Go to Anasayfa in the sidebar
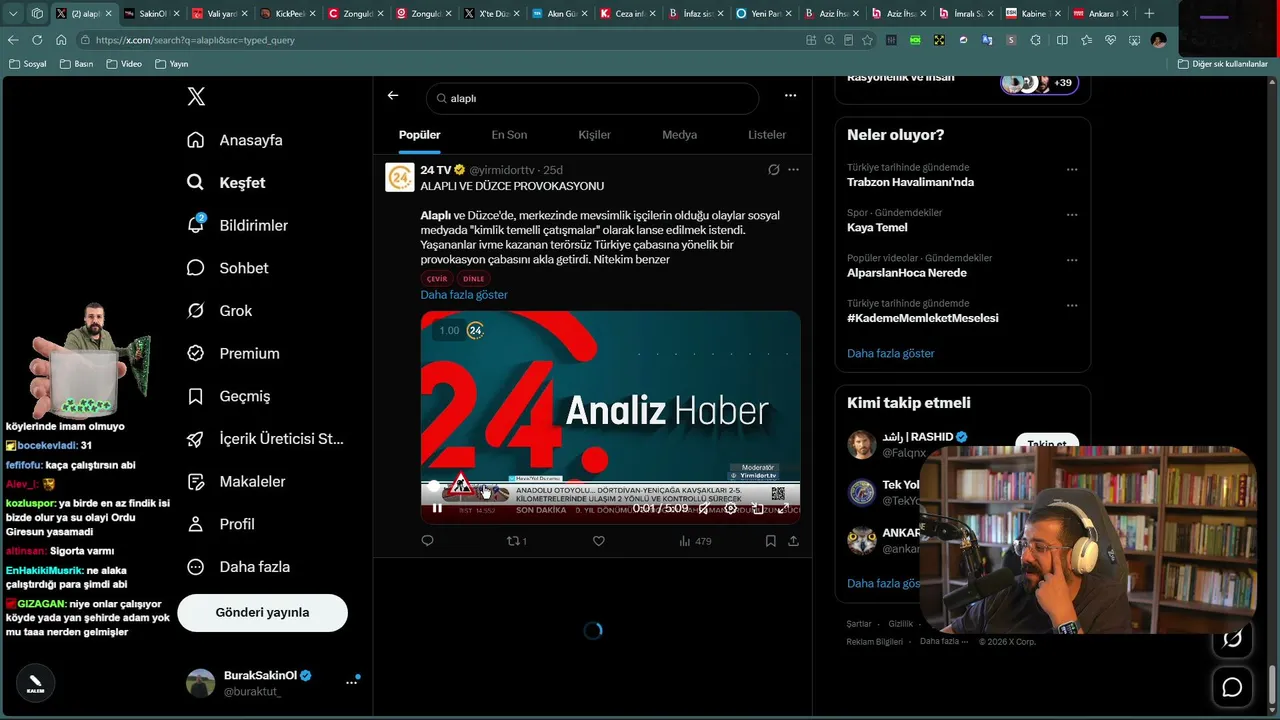The height and width of the screenshot is (720, 1280). [235, 140]
